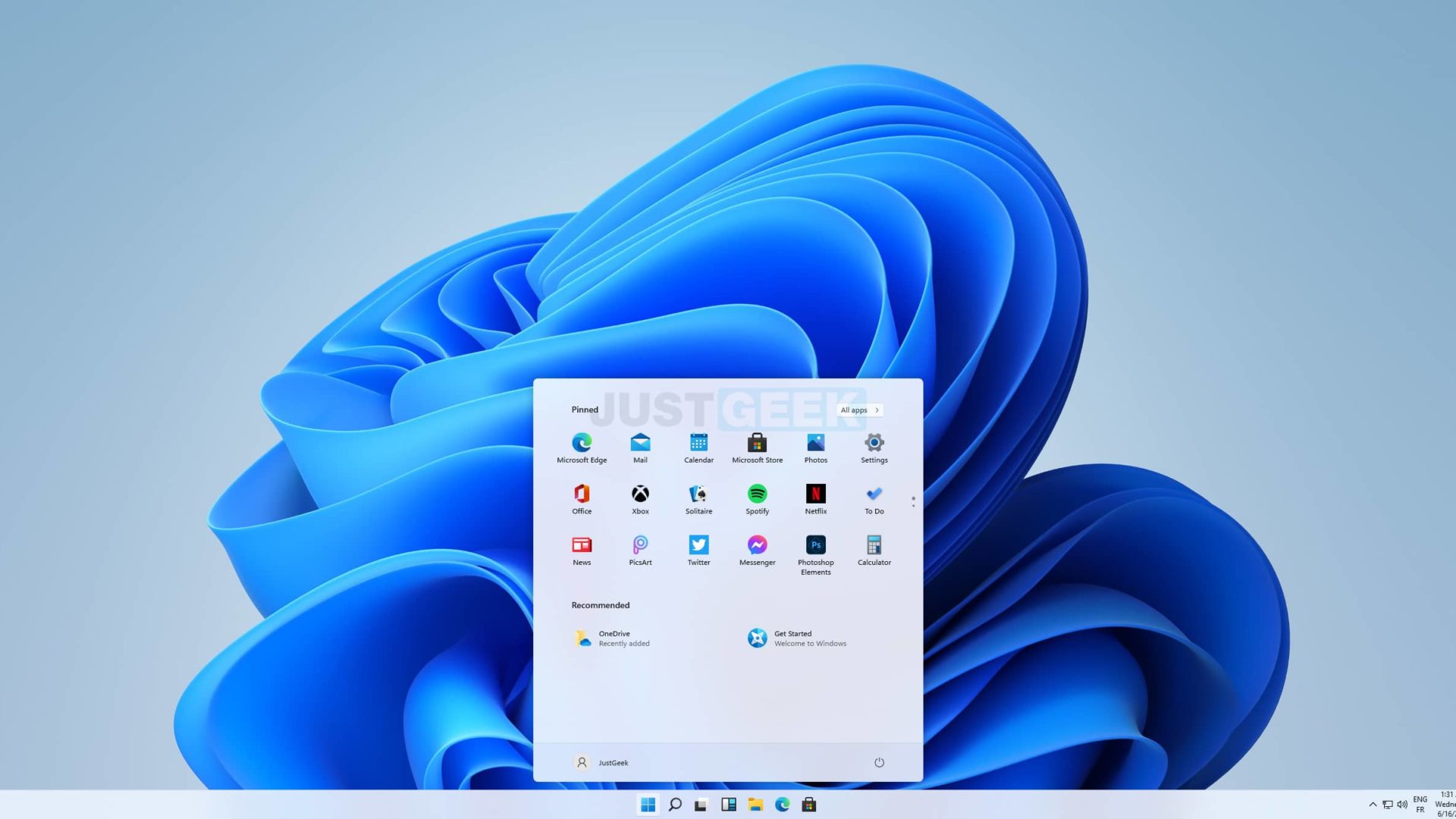This screenshot has width=1456, height=819.
Task: Open Widgets from the taskbar
Action: click(729, 805)
